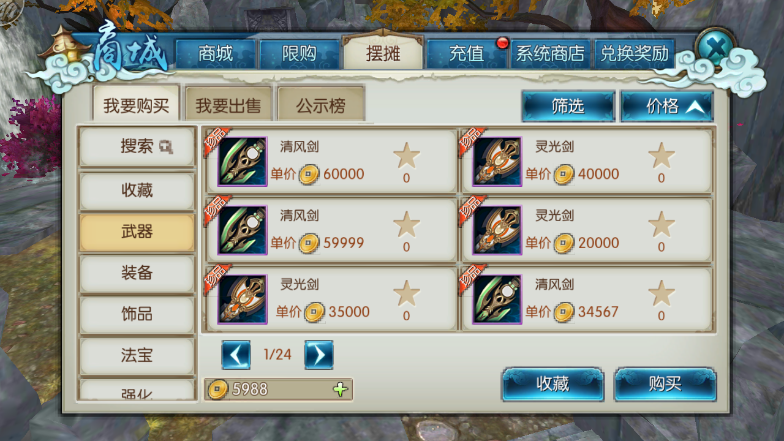Viewport: 784px width, 441px height.
Task: Select the 饰品 accessories category
Action: coord(137,314)
